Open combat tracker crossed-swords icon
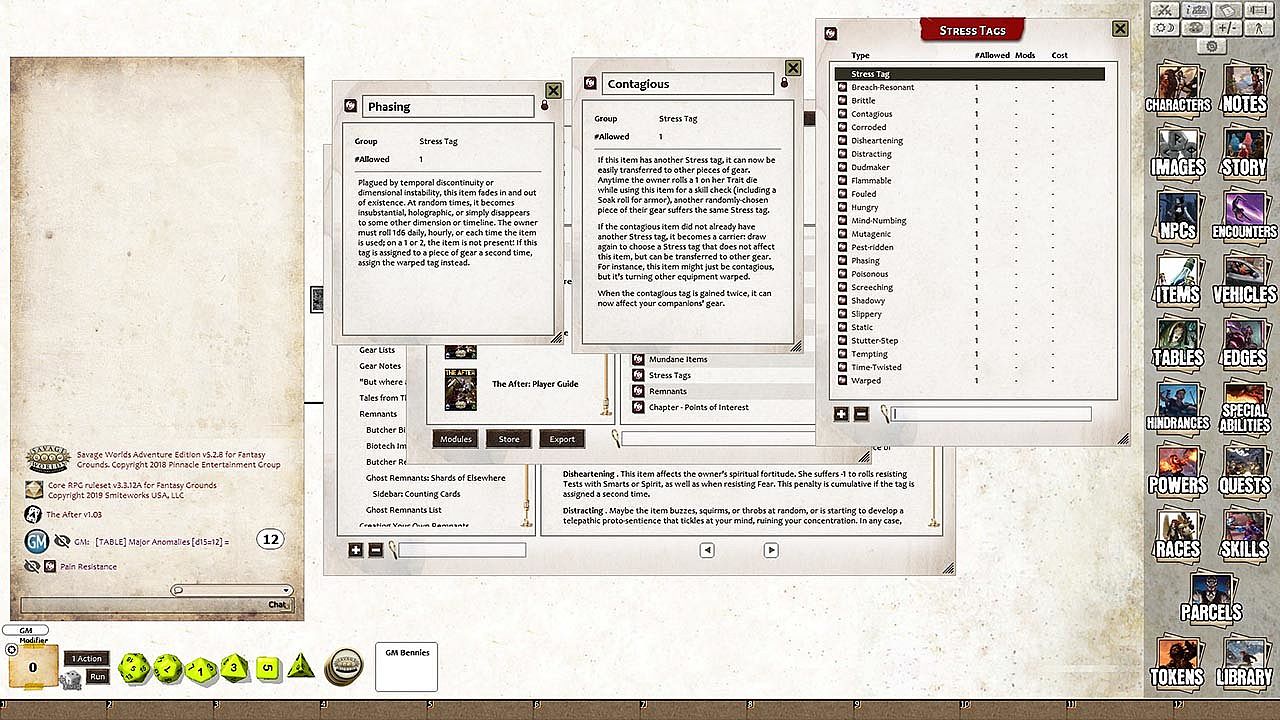The height and width of the screenshot is (720, 1280). 1164,10
